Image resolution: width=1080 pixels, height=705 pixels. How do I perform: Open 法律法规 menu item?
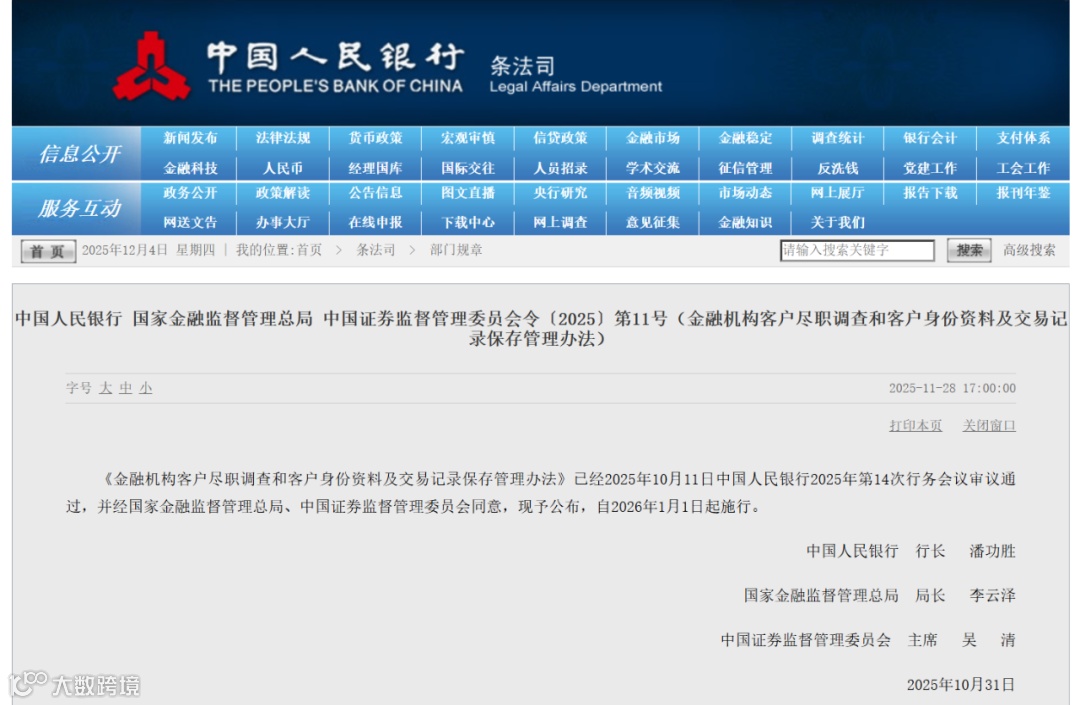click(x=283, y=138)
